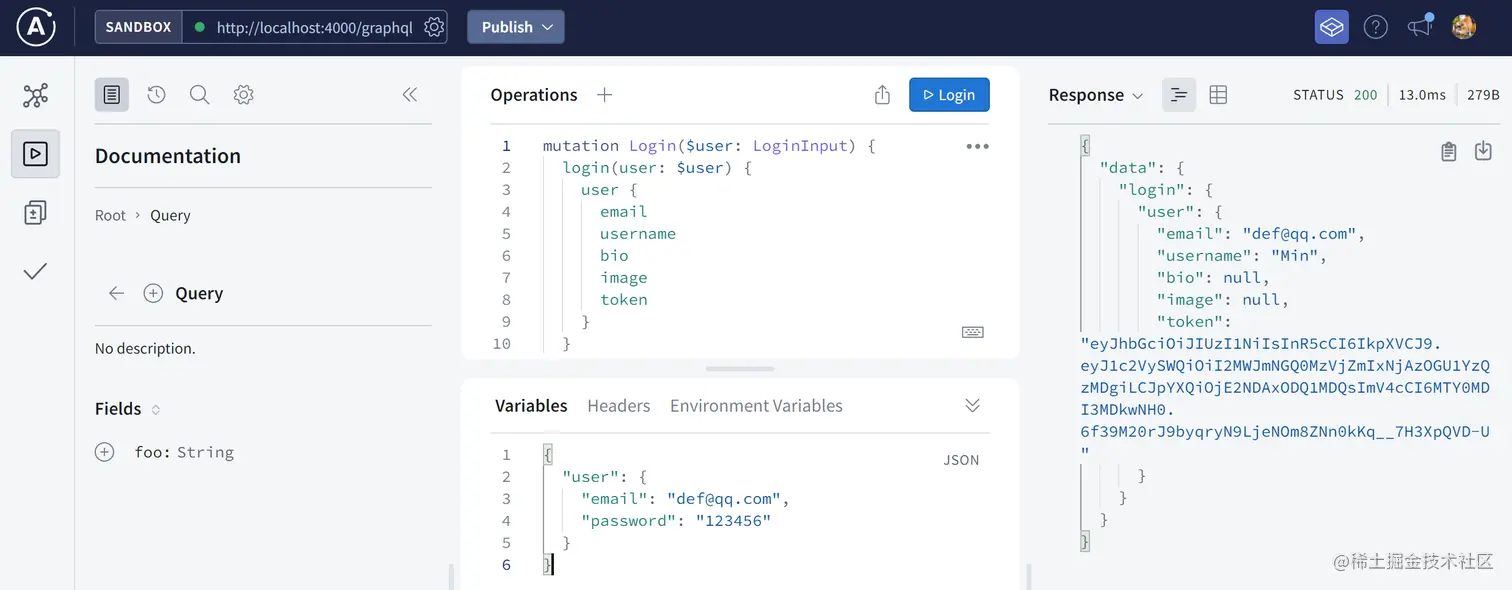Click the Apollo logo icon
The width and height of the screenshot is (1512, 590).
click(x=36, y=27)
